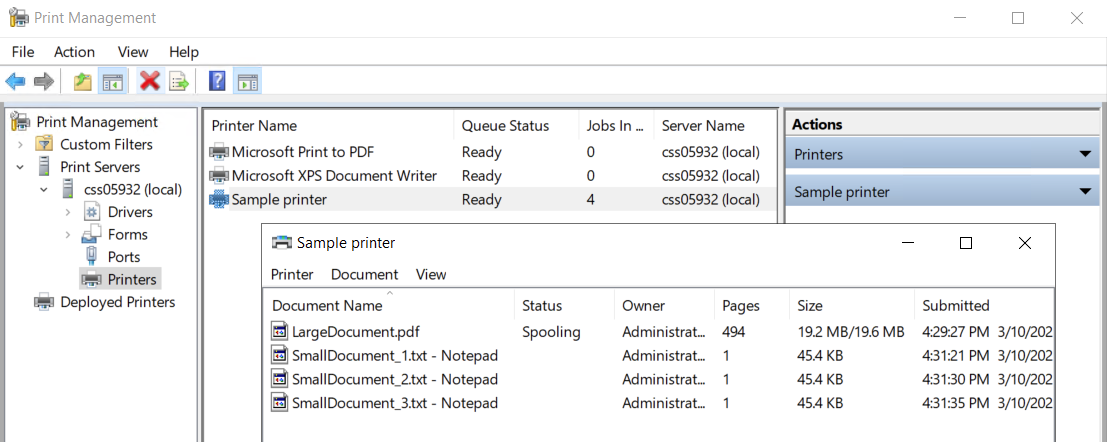Select Microsoft Print to PDF printer row
This screenshot has height=442, width=1107.
coord(317,153)
